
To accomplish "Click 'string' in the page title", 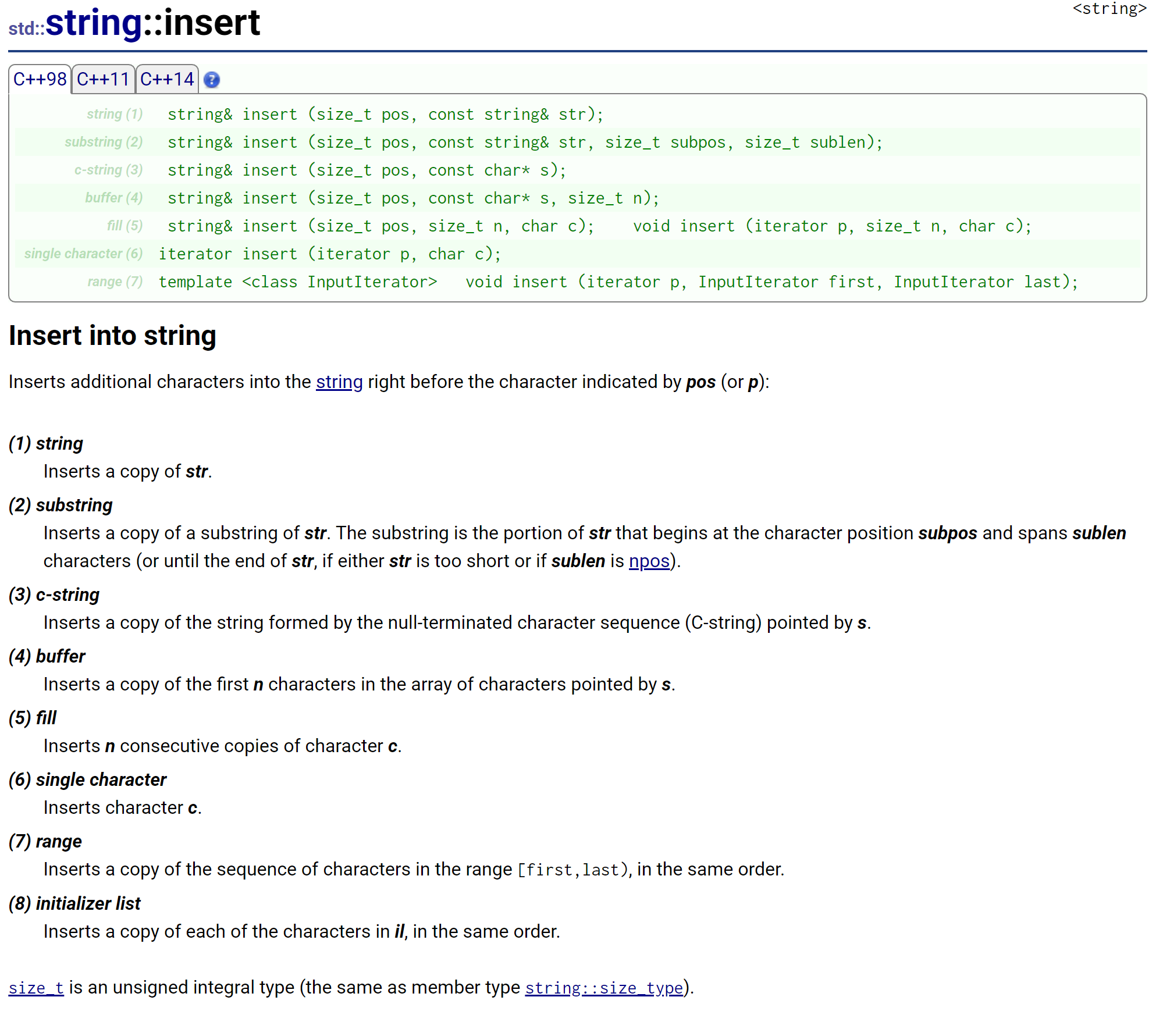I will coord(93,23).
